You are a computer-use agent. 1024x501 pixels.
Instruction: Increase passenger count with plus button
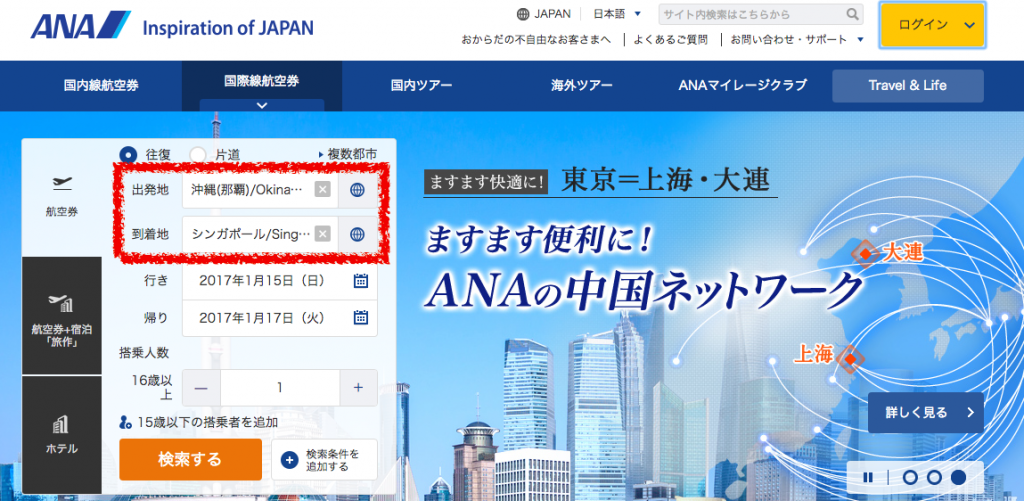click(358, 387)
